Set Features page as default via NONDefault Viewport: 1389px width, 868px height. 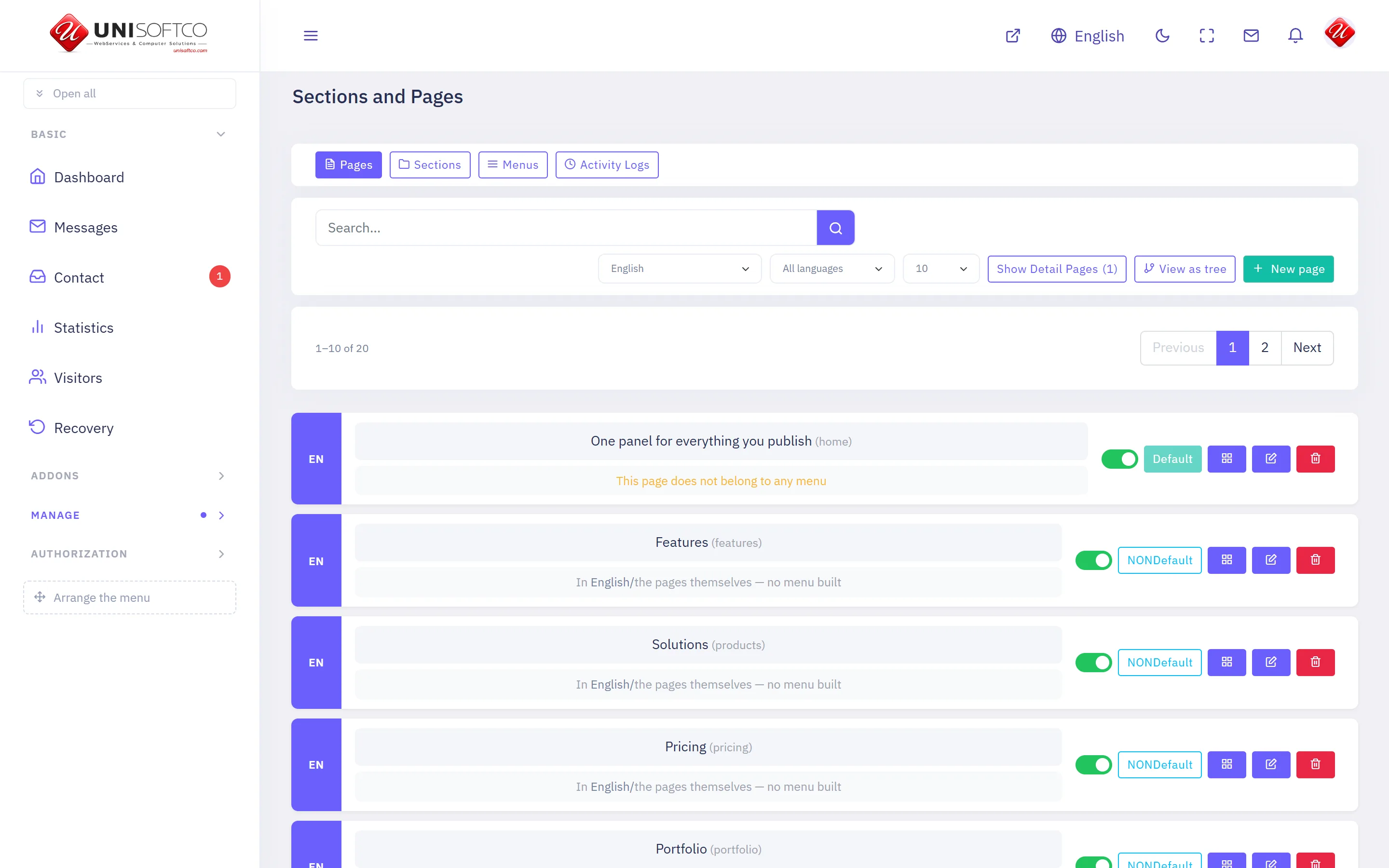click(x=1159, y=560)
